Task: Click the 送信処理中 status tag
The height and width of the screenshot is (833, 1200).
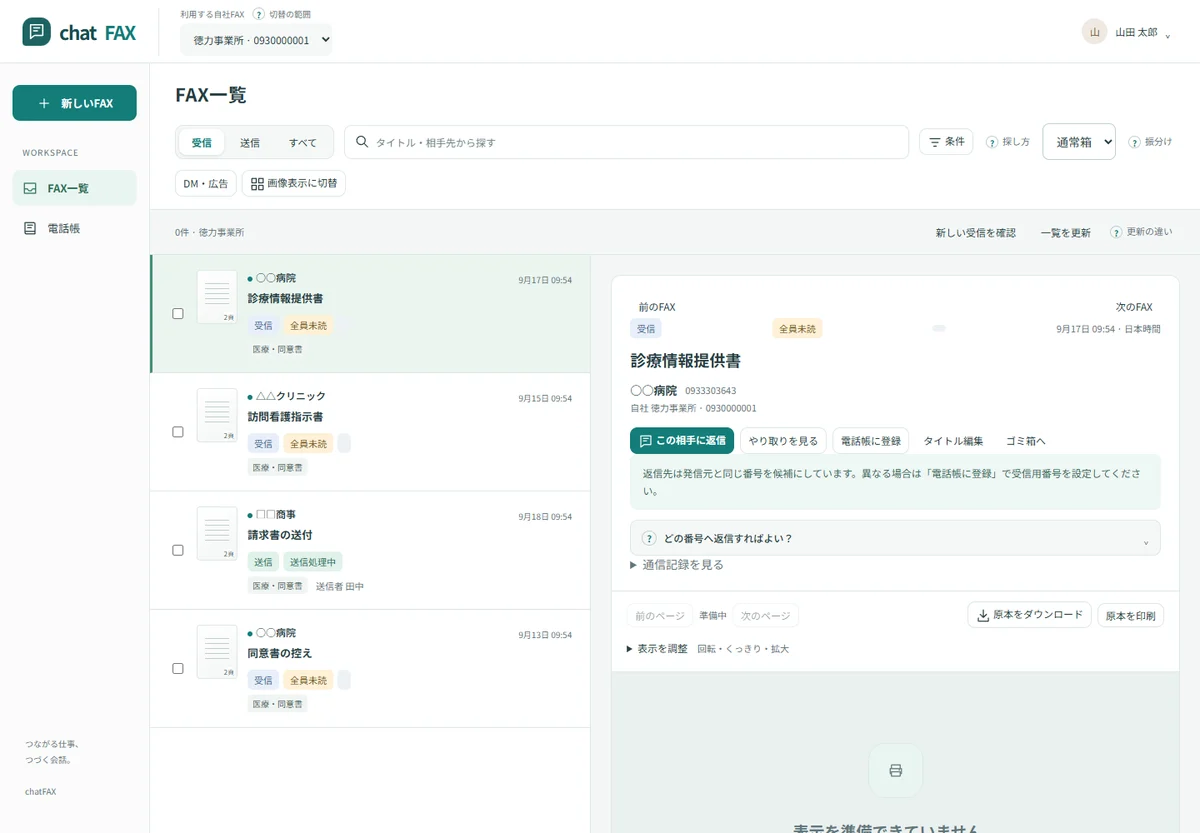Action: coord(313,562)
